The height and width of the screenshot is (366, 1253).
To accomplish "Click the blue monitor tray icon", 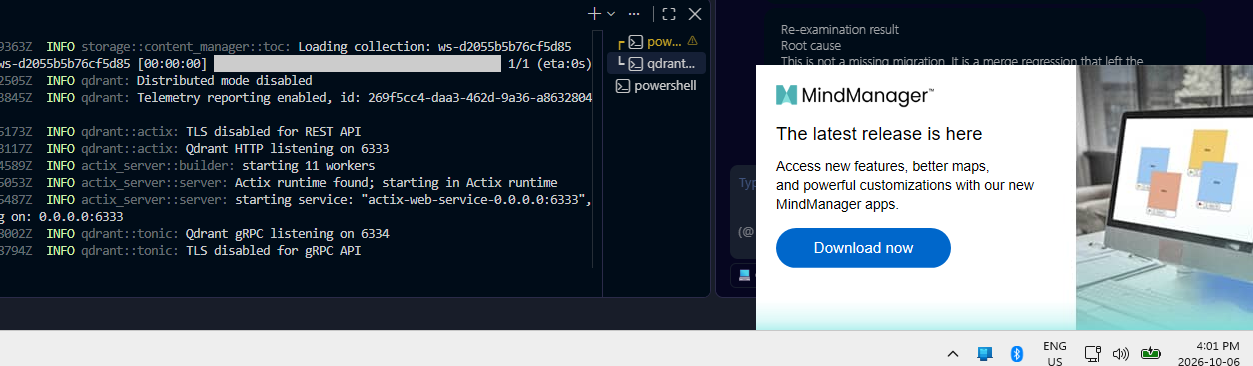I will click(x=984, y=353).
